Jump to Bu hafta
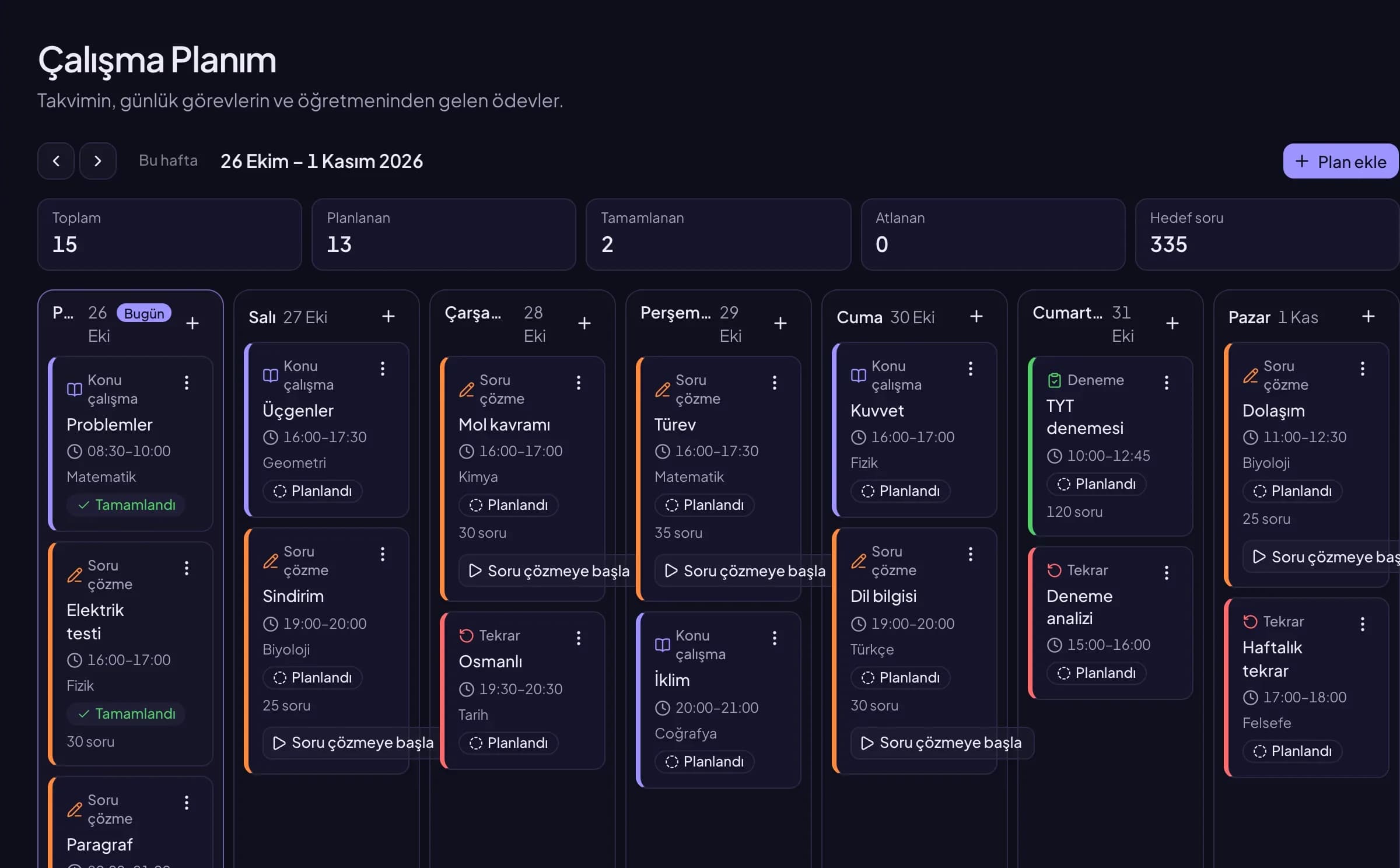Viewport: 1400px width, 868px height. point(168,161)
